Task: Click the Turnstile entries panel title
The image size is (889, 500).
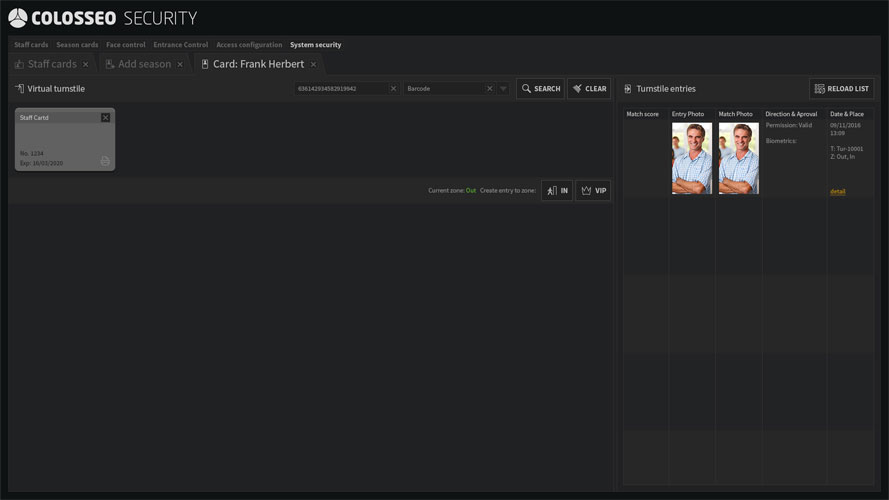Action: pyautogui.click(x=666, y=88)
